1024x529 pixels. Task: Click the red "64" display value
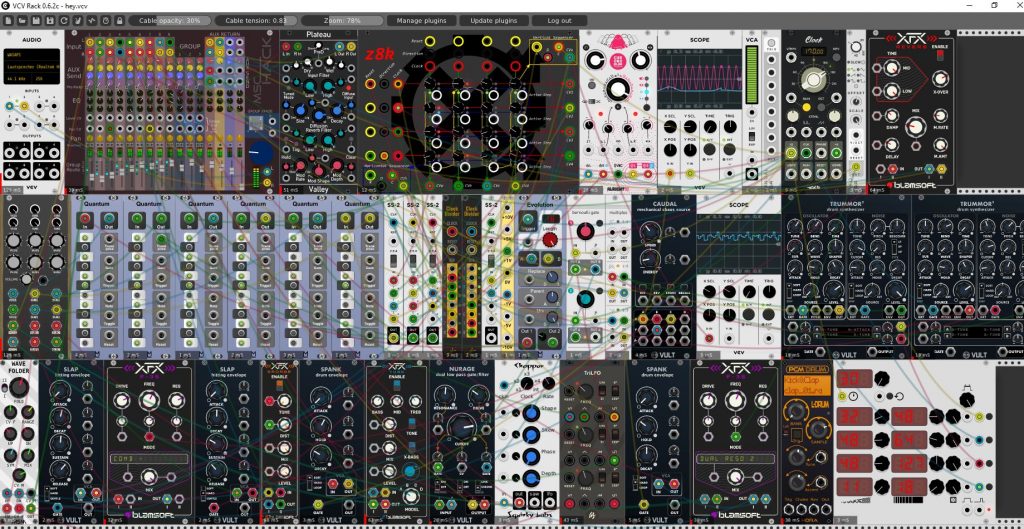click(x=910, y=438)
